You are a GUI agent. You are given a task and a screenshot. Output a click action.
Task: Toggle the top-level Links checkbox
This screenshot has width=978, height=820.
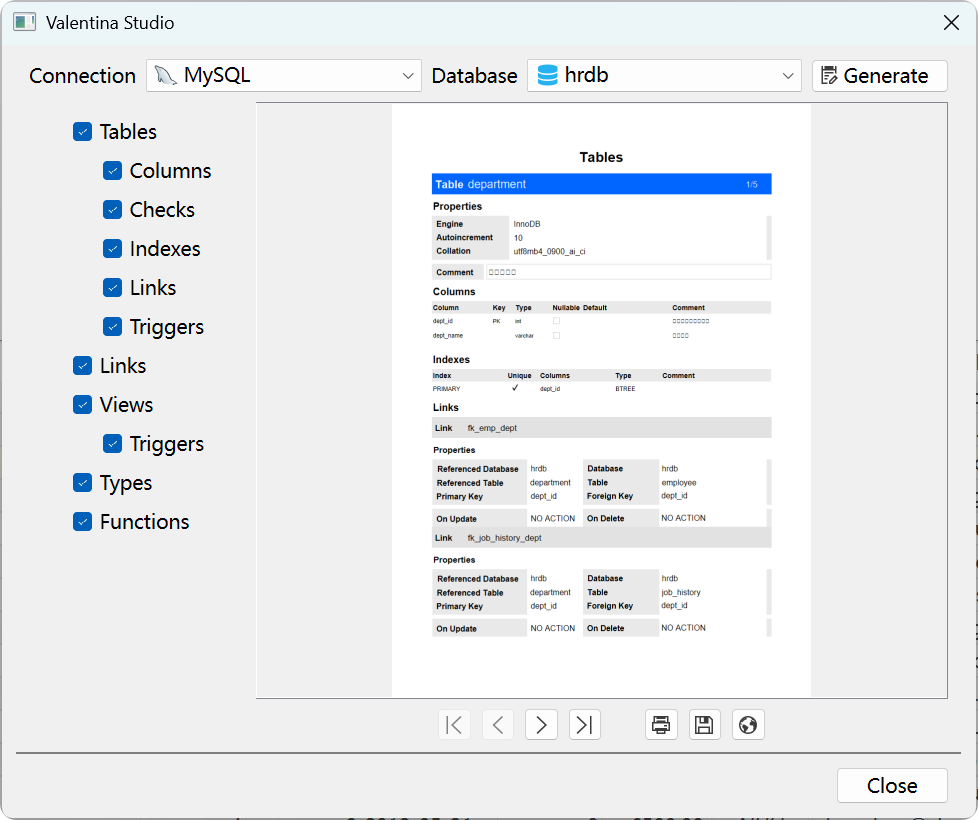(82, 365)
